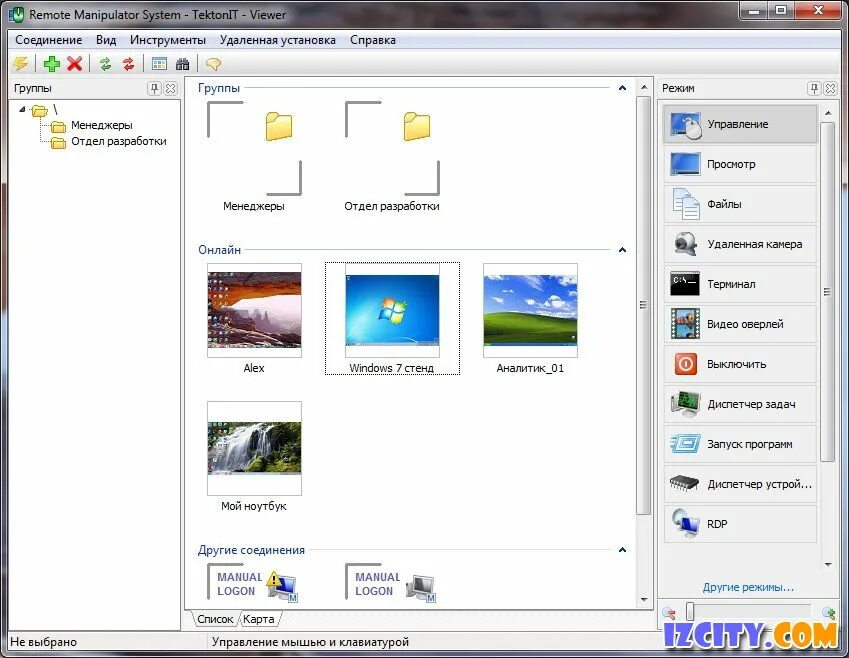Select the root backslash folder in tree
Image resolution: width=849 pixels, height=658 pixels.
tap(40, 110)
